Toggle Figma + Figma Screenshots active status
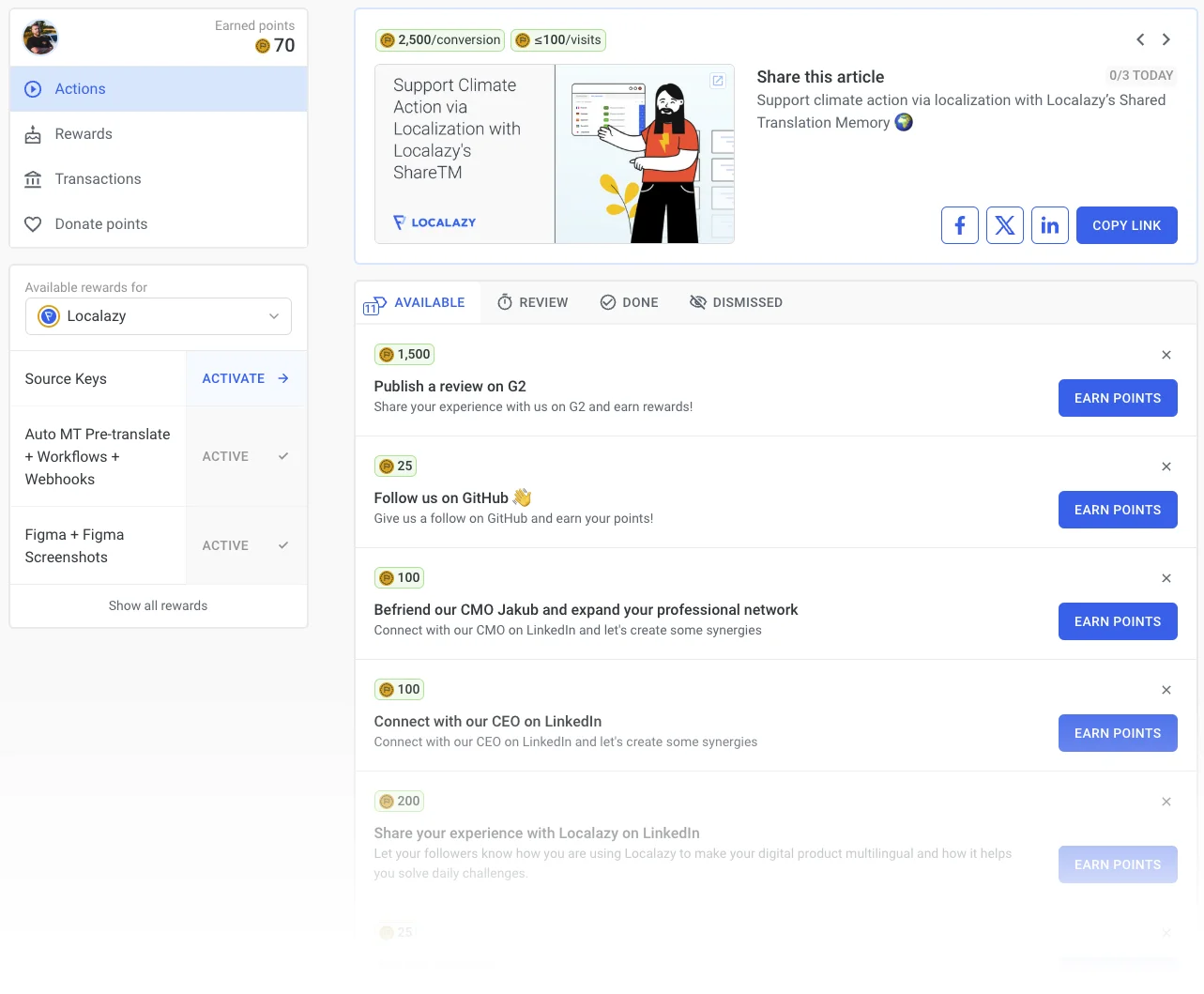The width and height of the screenshot is (1204, 994). pyautogui.click(x=246, y=545)
